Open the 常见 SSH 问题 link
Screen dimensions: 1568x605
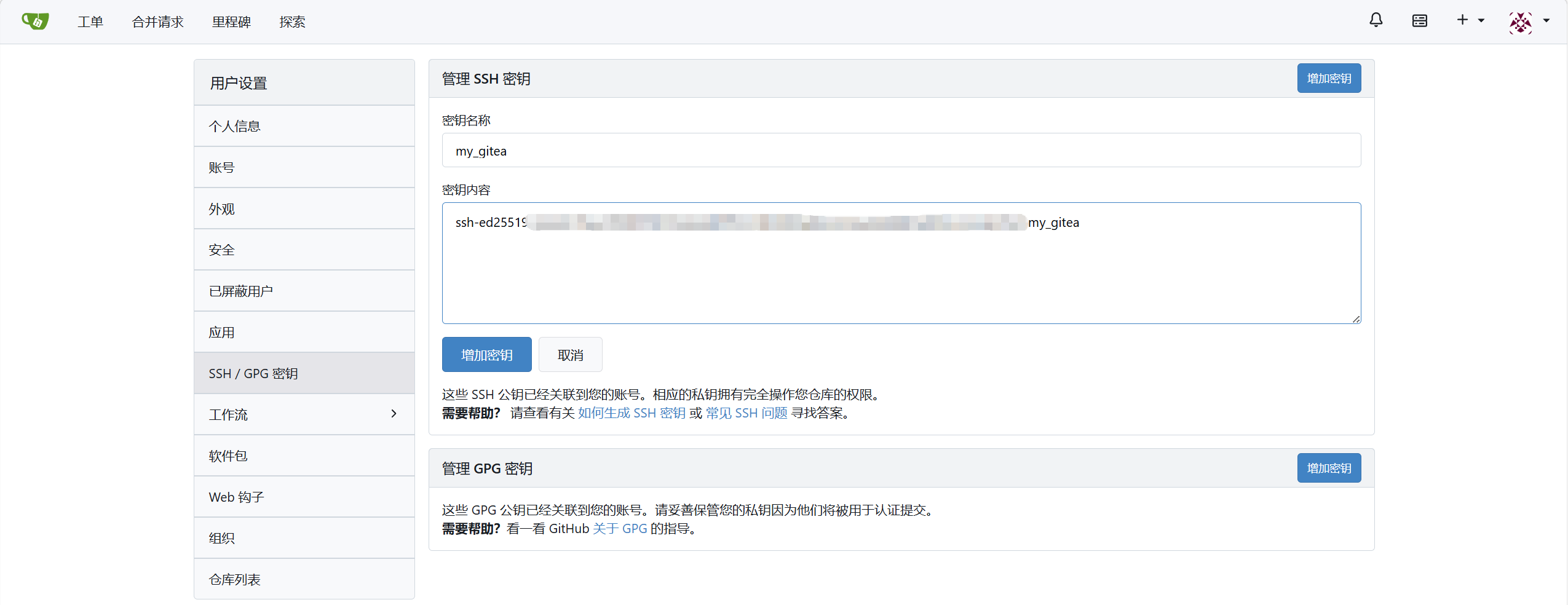(746, 413)
